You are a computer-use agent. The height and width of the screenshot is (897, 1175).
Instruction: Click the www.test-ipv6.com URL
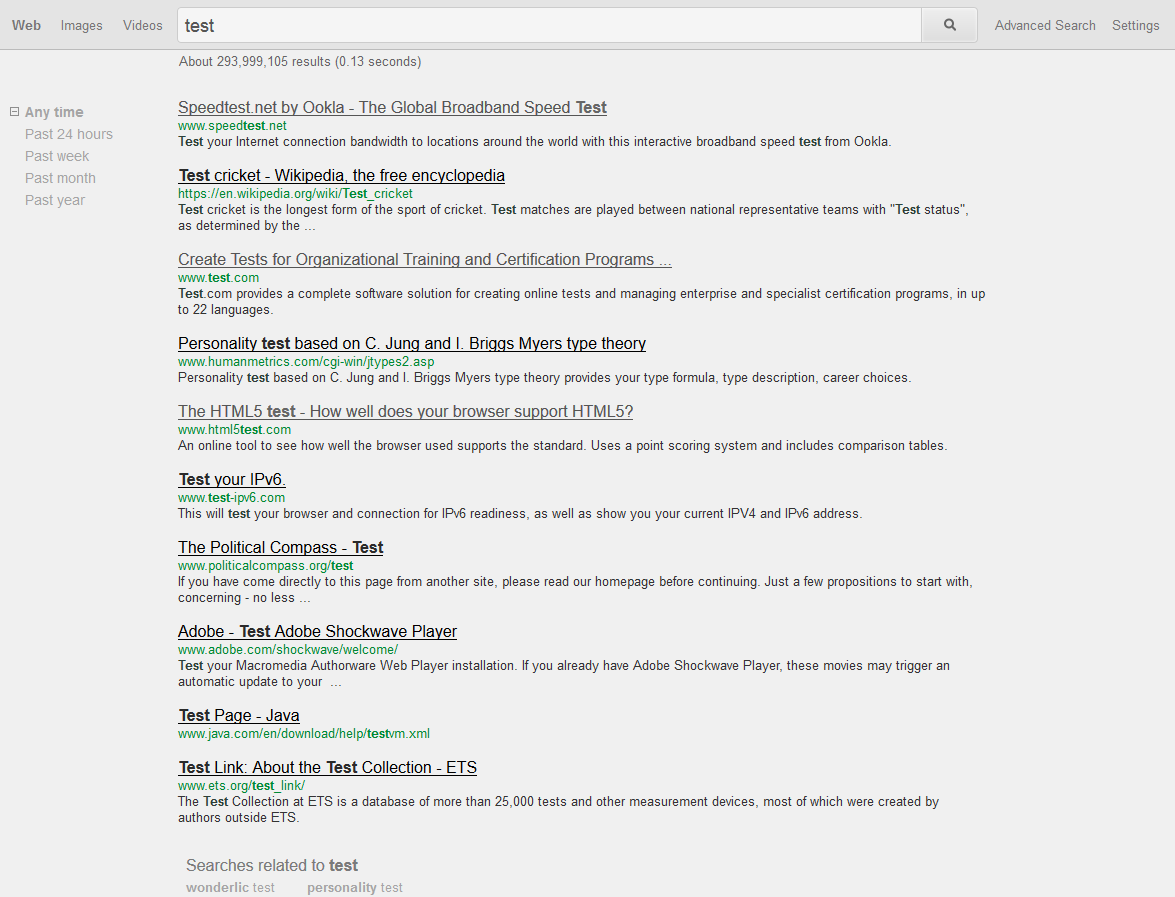(x=232, y=498)
